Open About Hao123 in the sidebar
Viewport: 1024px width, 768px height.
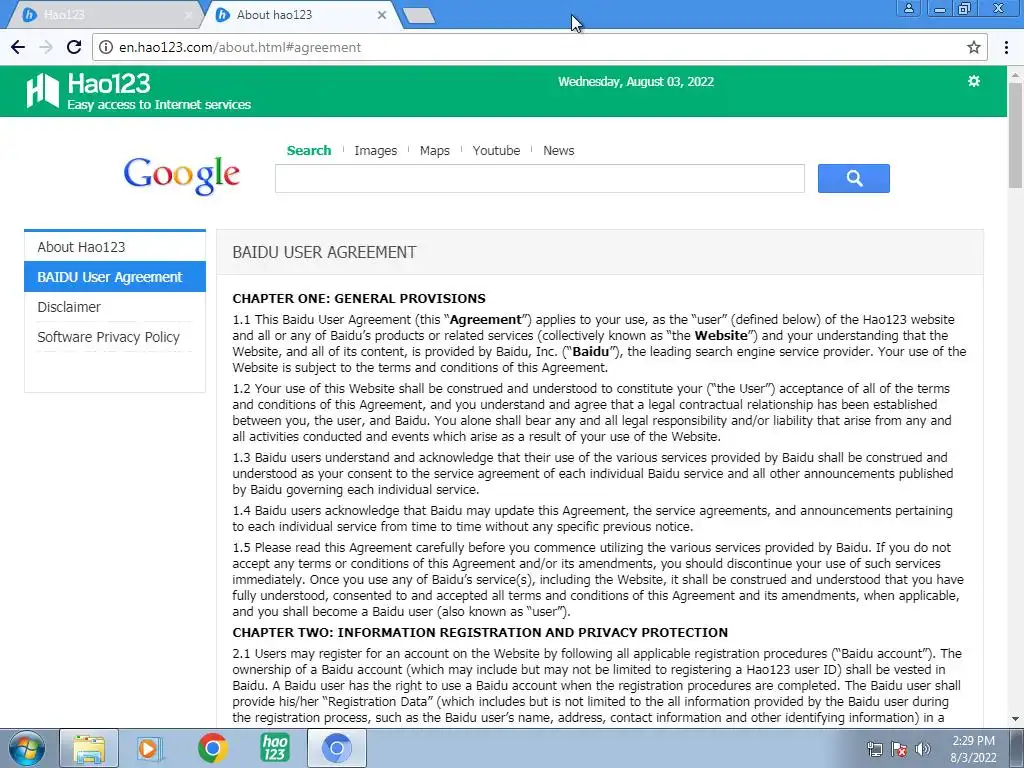tap(115, 247)
